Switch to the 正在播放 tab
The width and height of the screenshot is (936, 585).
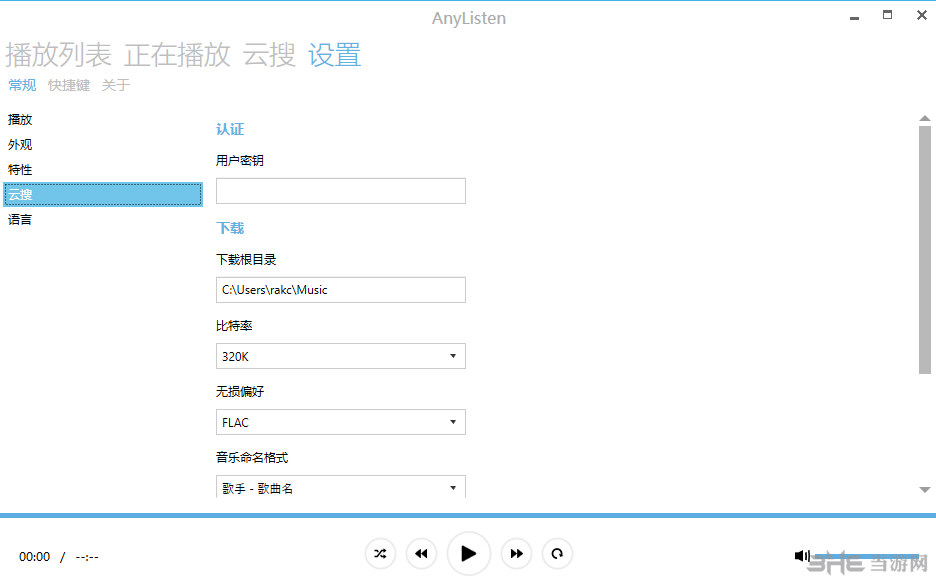coord(177,55)
